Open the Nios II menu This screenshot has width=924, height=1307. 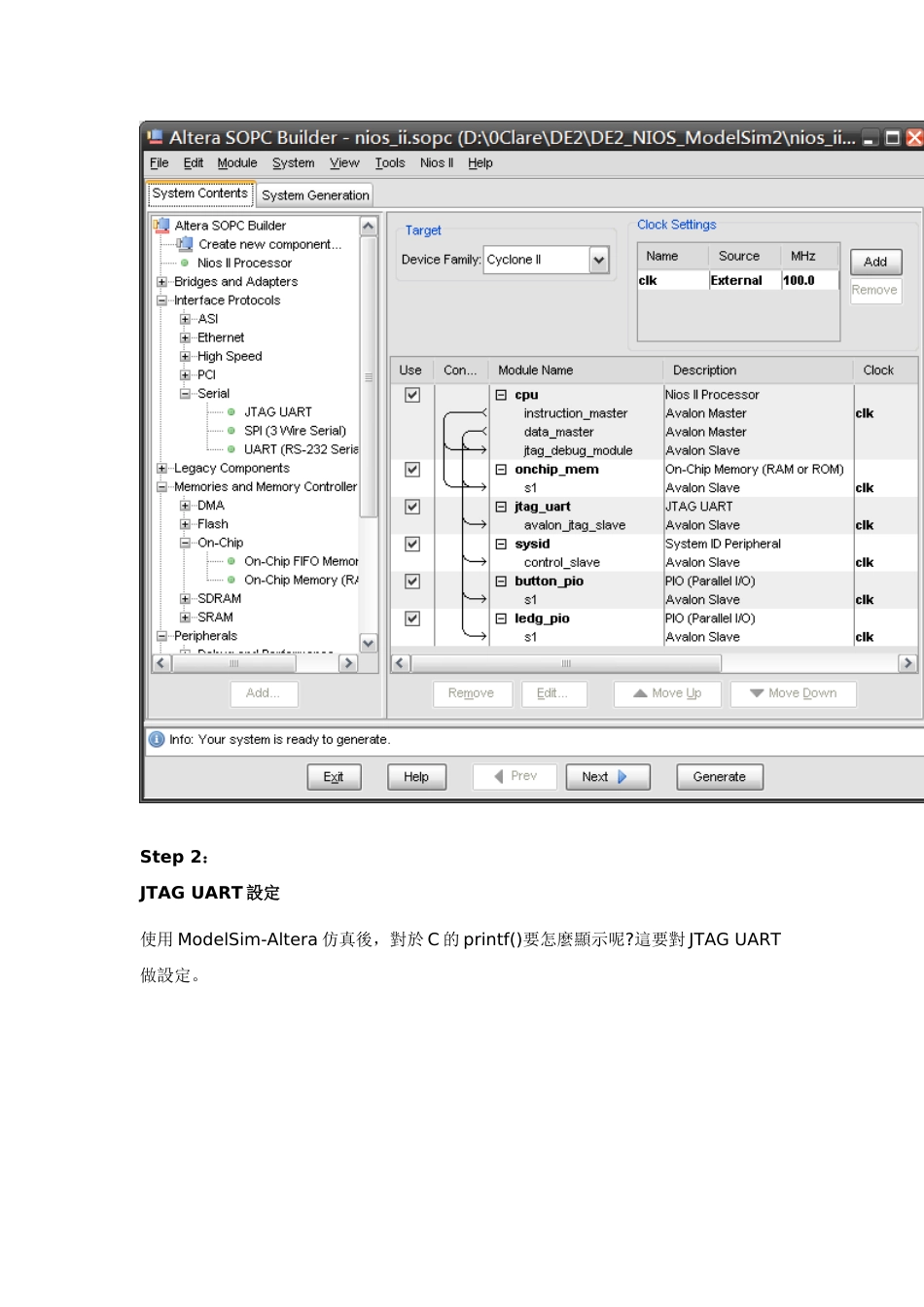[x=437, y=162]
